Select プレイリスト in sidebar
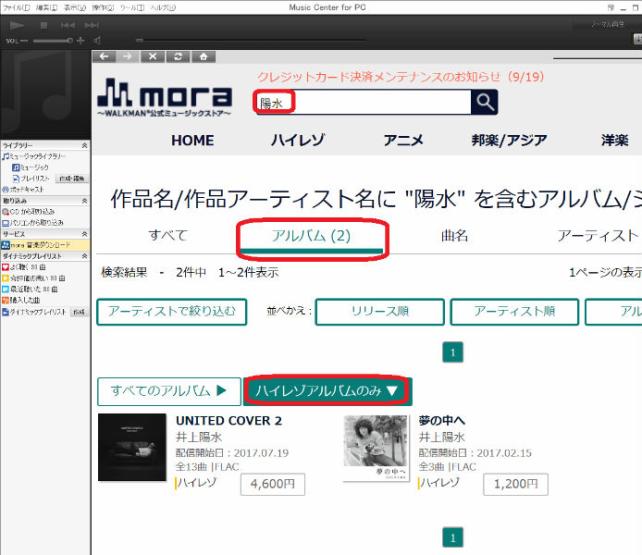 (31, 178)
